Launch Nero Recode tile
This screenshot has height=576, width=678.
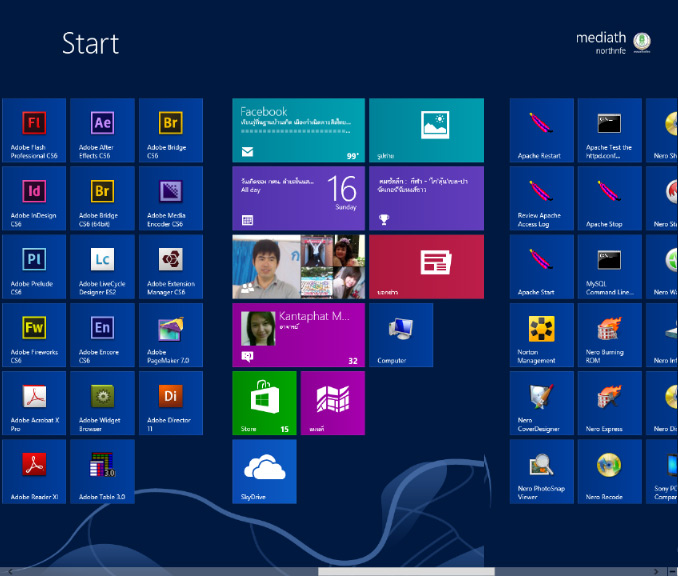coord(610,471)
